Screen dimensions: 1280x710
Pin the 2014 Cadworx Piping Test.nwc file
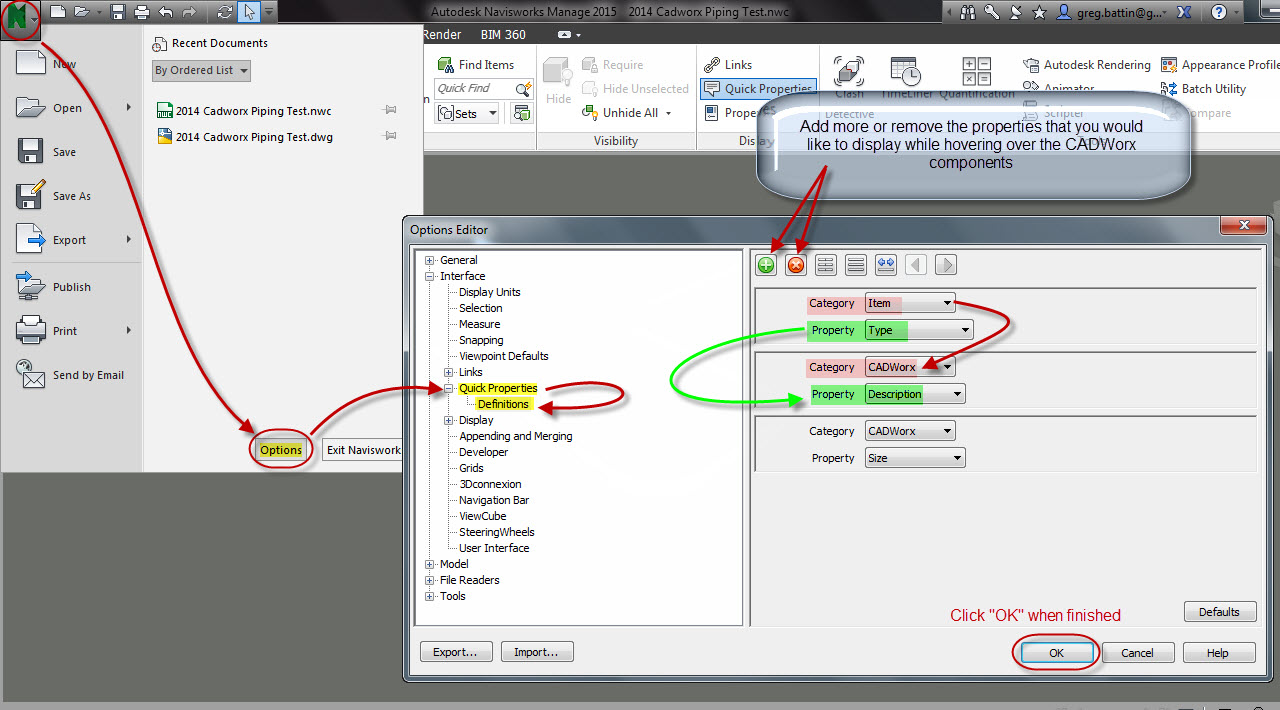tap(390, 110)
